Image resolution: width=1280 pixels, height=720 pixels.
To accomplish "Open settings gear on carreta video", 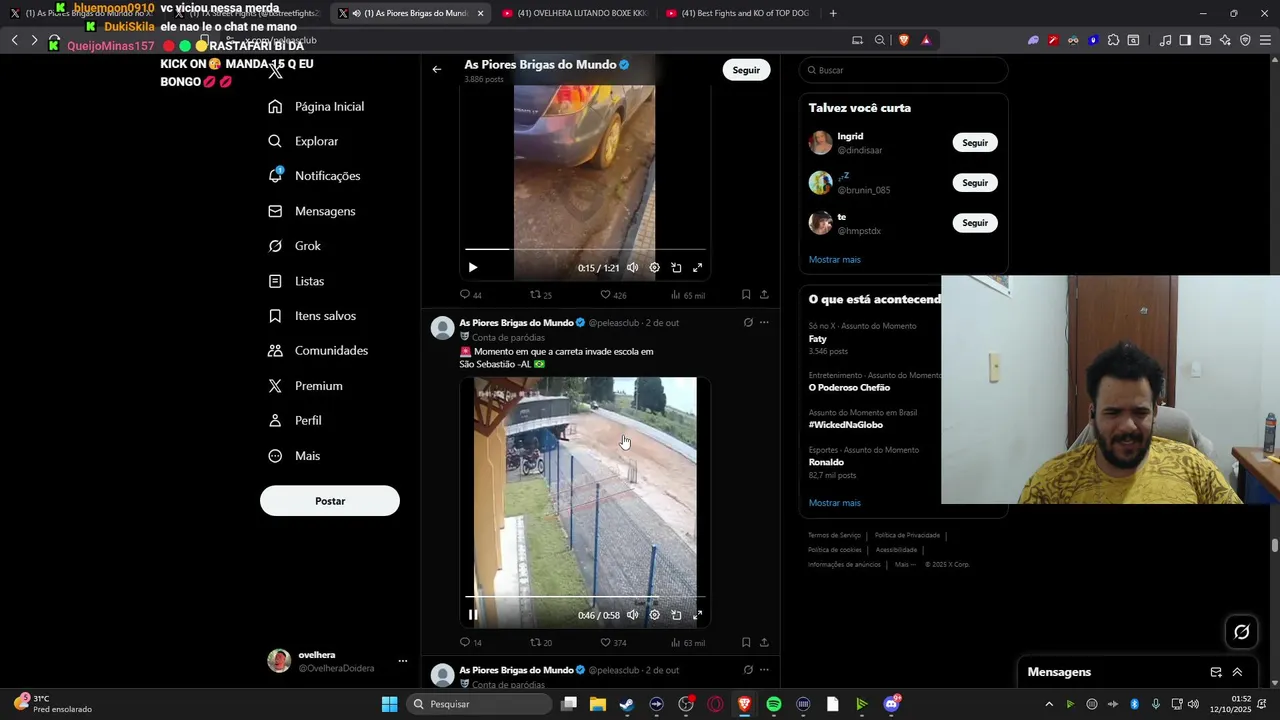I will 655,615.
